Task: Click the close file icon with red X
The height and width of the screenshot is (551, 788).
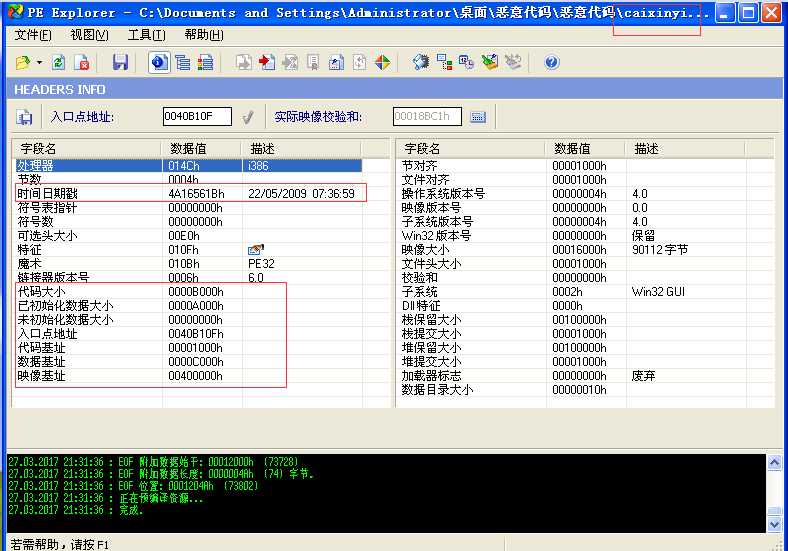Action: 82,62
